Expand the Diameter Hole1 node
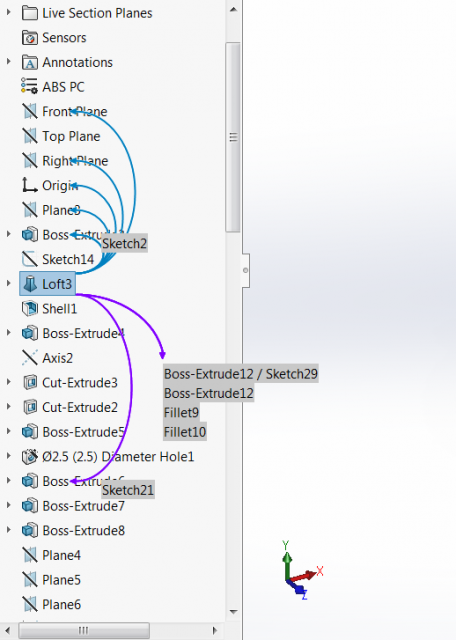This screenshot has width=456, height=640. coord(8,456)
